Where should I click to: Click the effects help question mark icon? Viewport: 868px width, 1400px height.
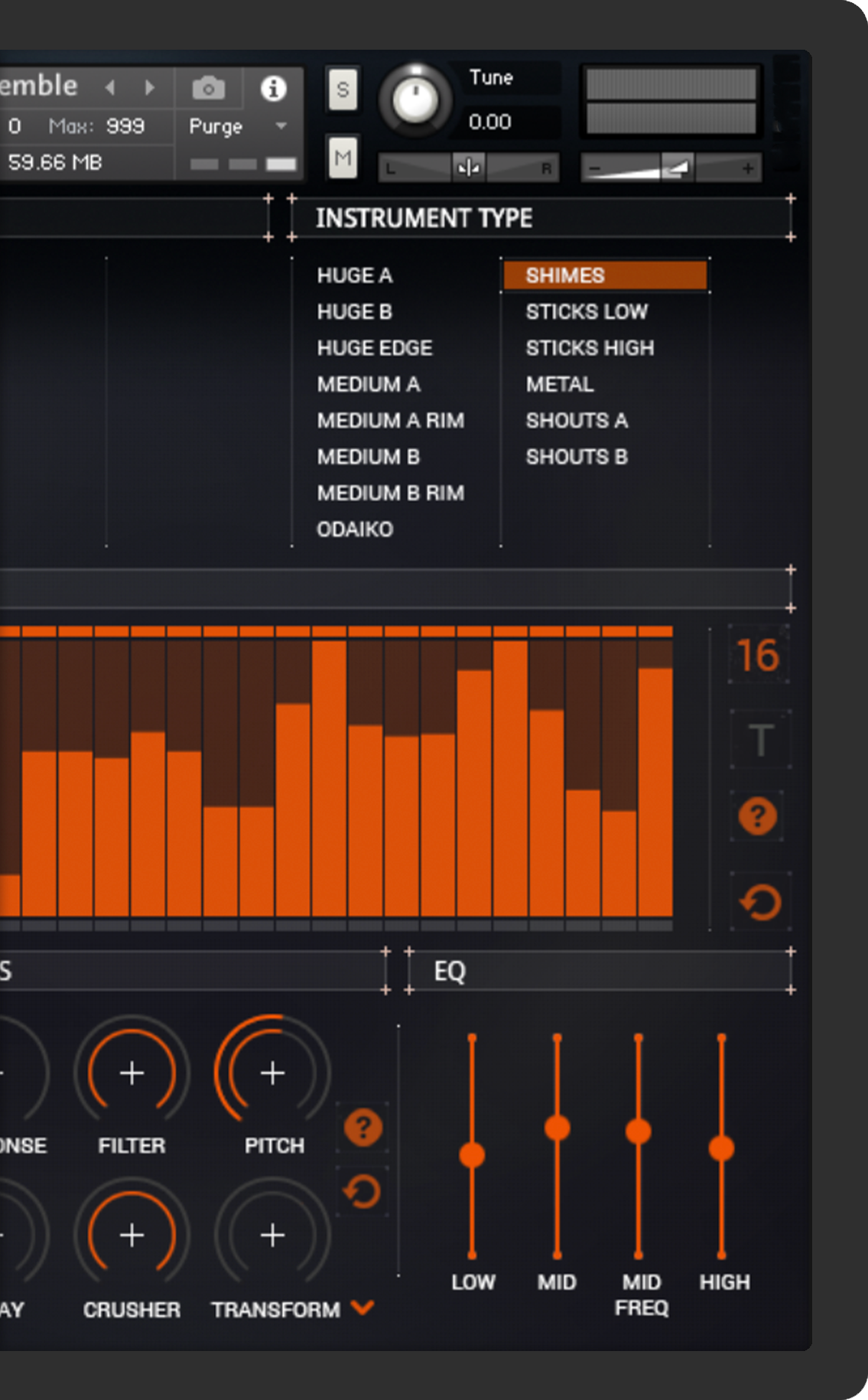tap(363, 1127)
